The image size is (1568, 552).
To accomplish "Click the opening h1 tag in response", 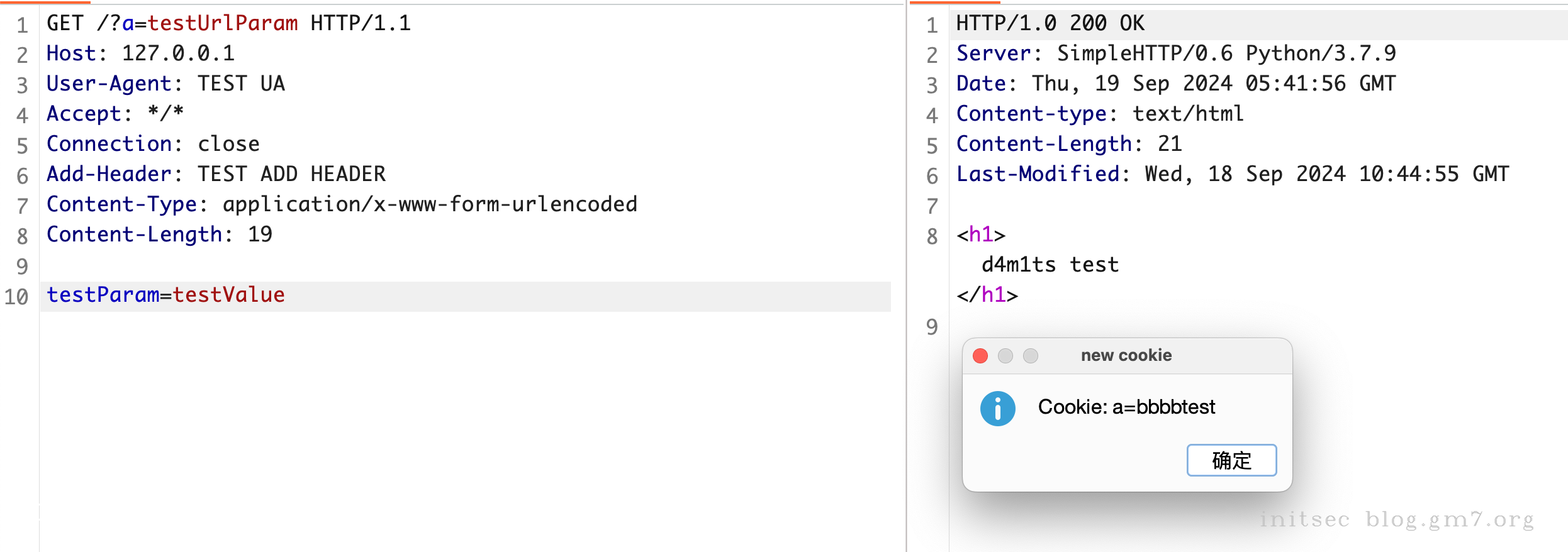I will [x=980, y=235].
